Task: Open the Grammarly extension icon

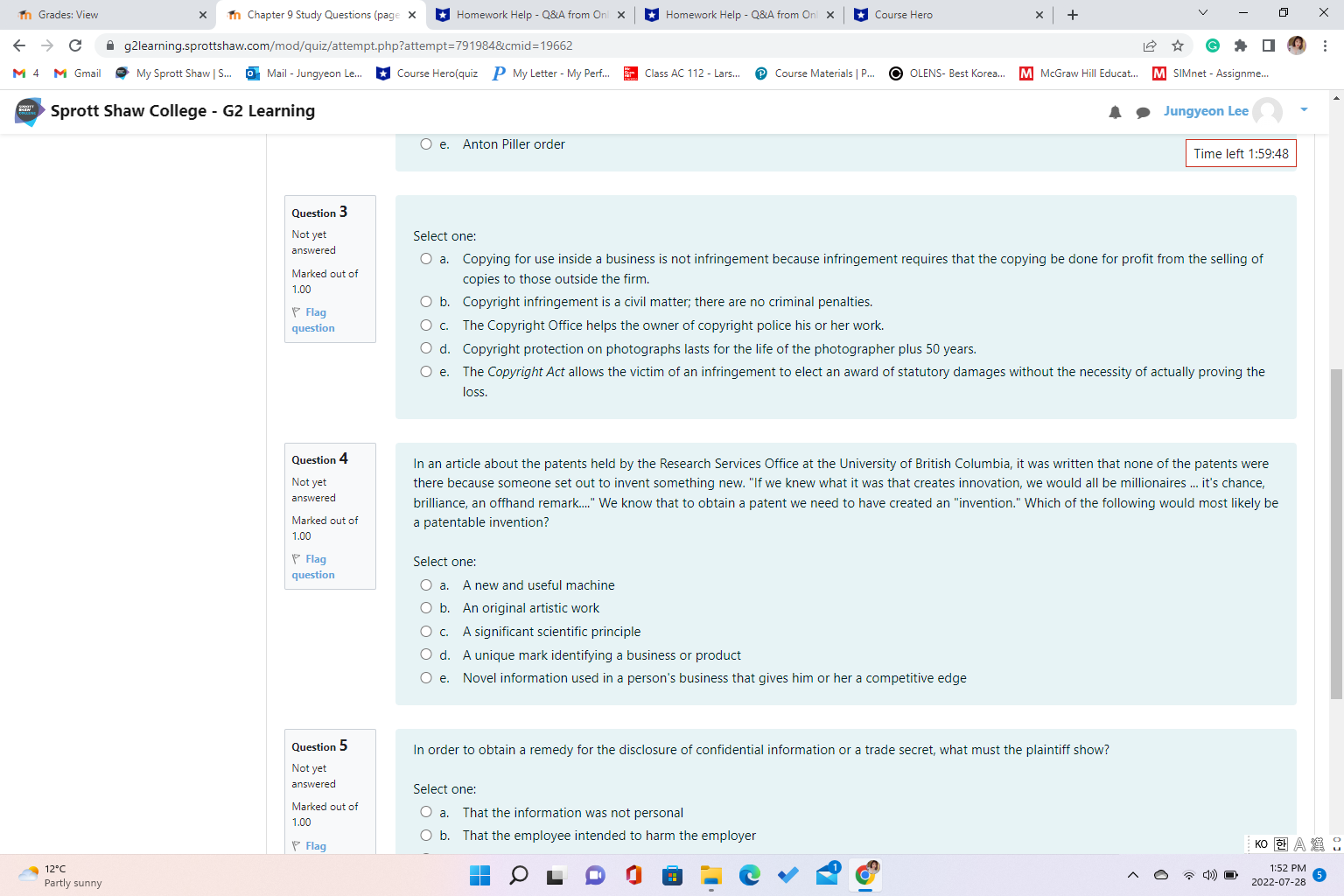Action: coord(1214,45)
